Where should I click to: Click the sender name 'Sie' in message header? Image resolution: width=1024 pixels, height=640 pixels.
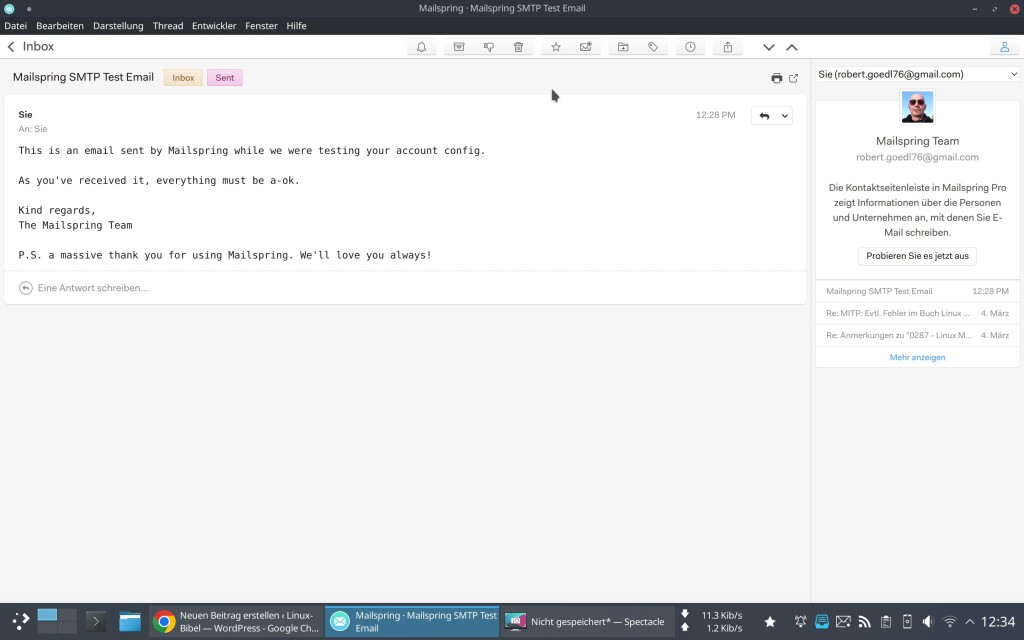coord(25,115)
